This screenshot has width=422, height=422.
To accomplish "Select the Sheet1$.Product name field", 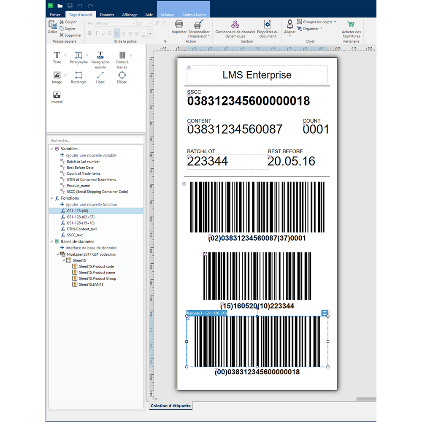I will coord(97,272).
